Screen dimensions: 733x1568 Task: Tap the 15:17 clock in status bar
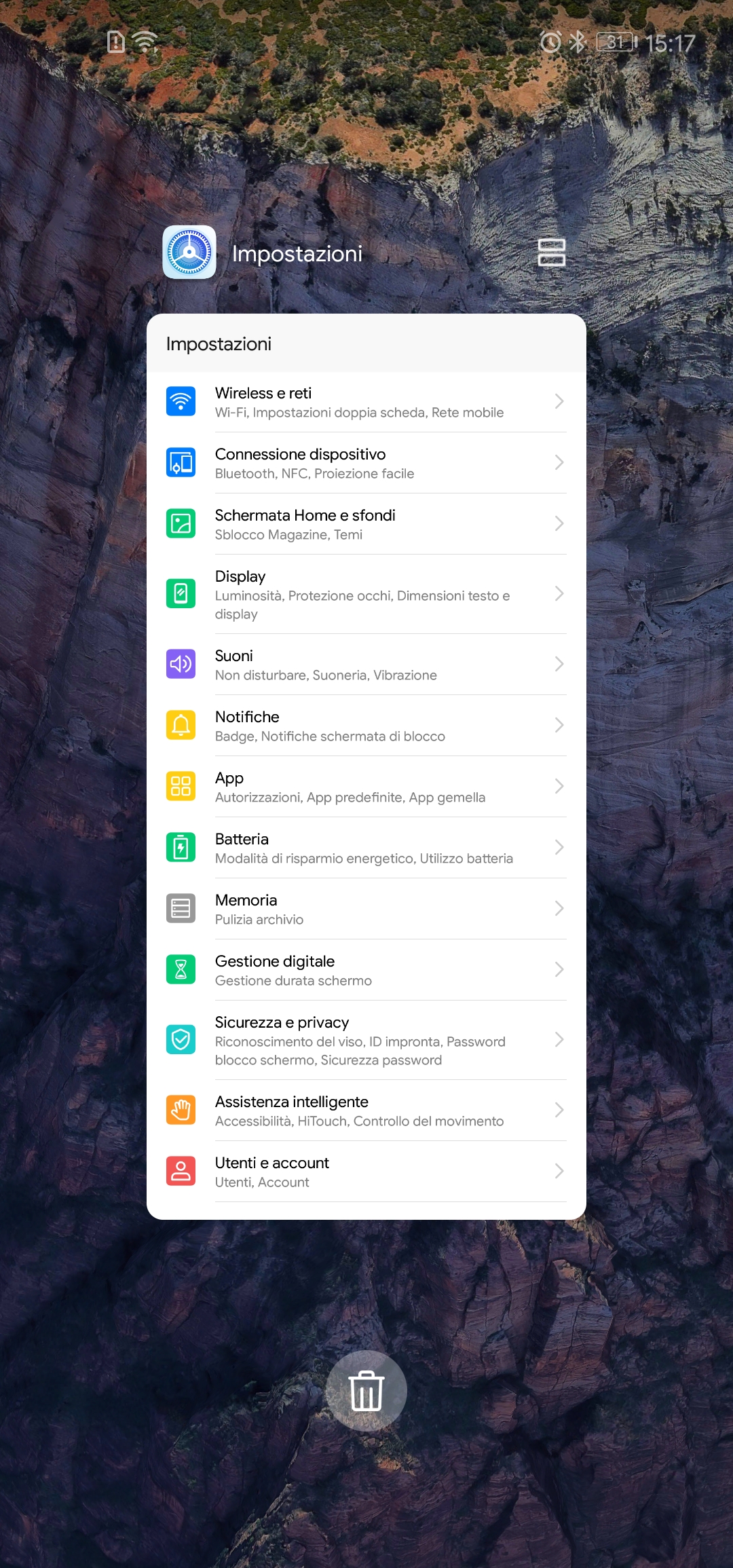point(670,43)
